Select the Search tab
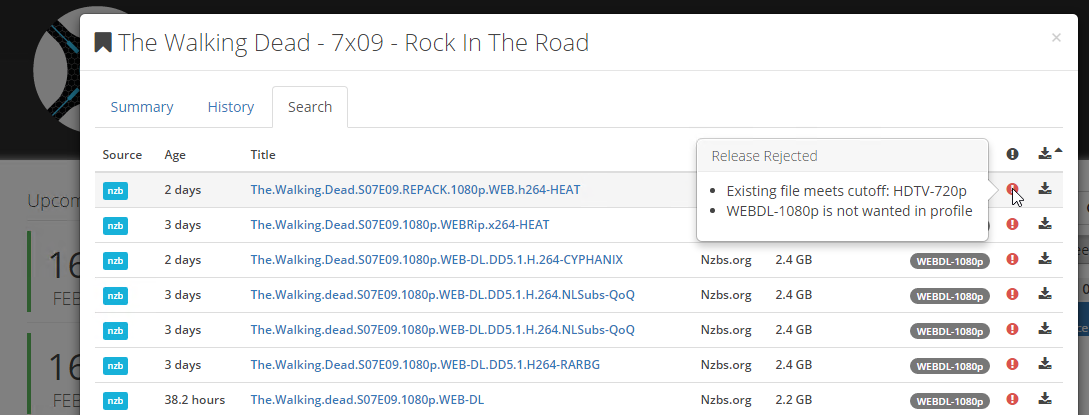The width and height of the screenshot is (1089, 415). click(x=309, y=107)
